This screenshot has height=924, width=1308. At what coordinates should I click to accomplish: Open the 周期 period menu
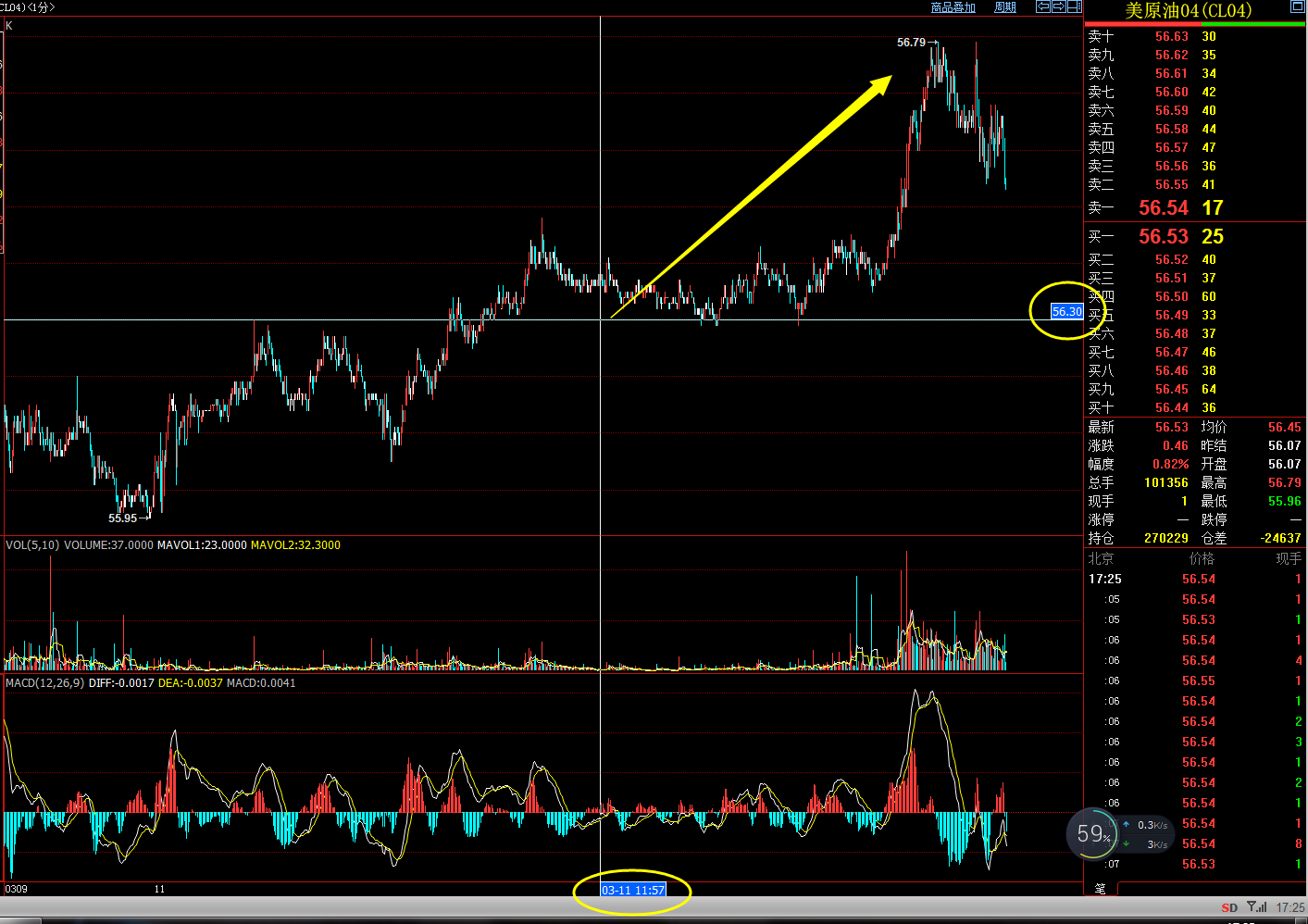pyautogui.click(x=1004, y=7)
